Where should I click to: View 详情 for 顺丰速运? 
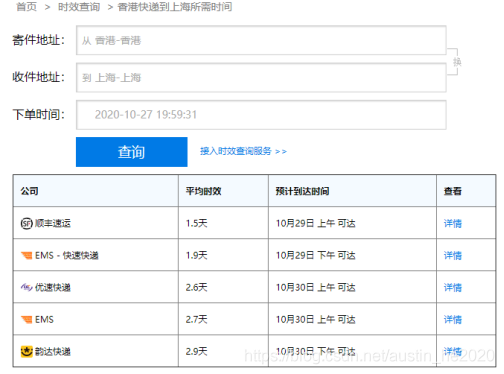453,223
